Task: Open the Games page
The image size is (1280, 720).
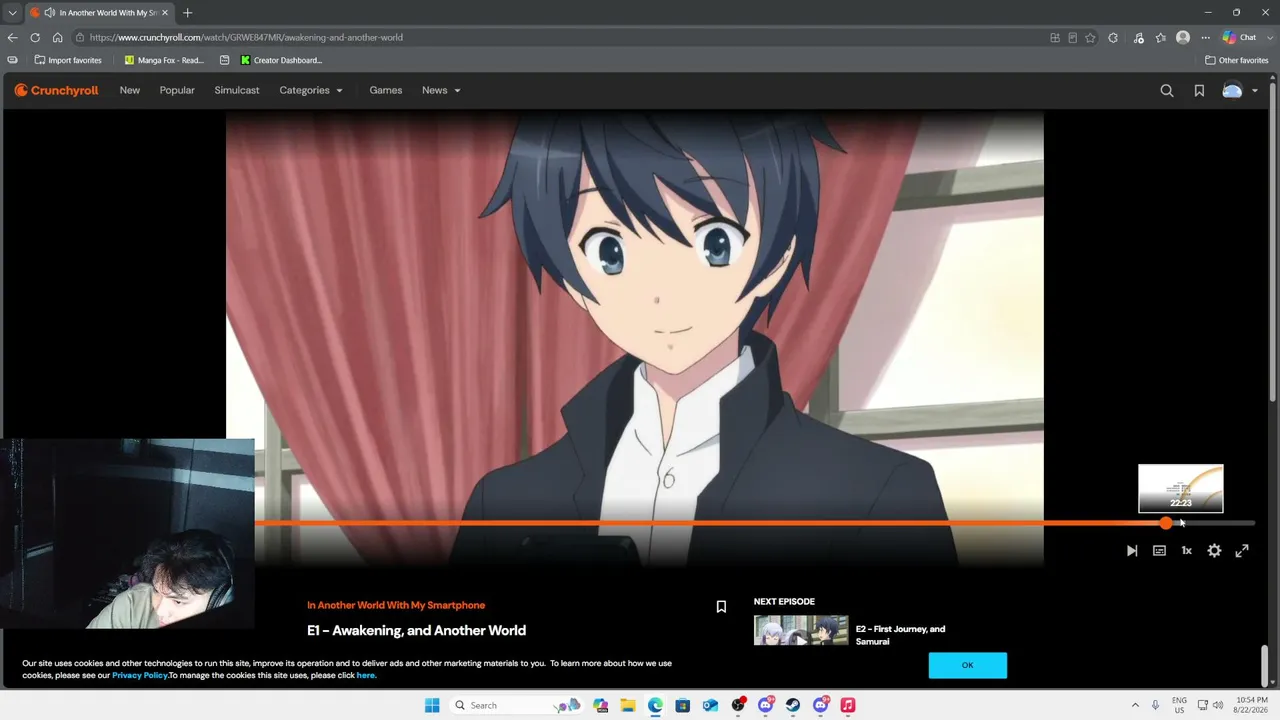Action: (x=386, y=90)
